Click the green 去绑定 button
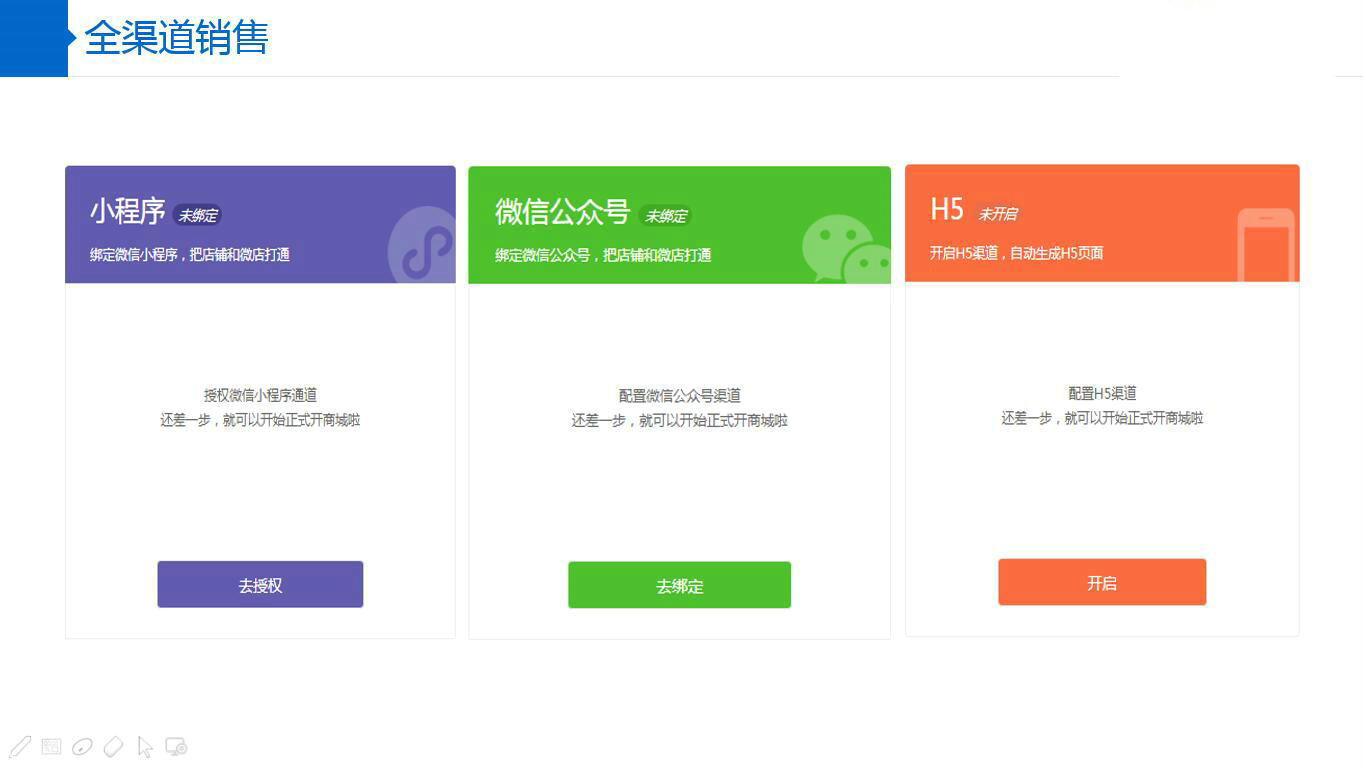This screenshot has width=1366, height=768. click(x=680, y=585)
